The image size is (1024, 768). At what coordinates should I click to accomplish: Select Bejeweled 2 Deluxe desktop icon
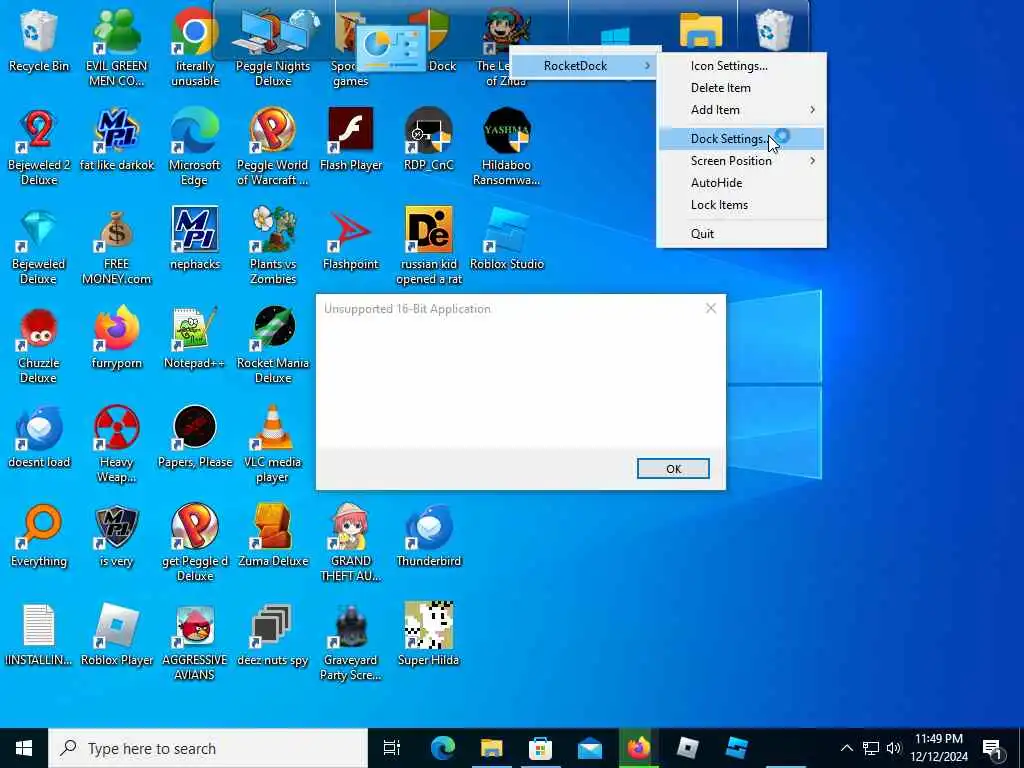pyautogui.click(x=39, y=147)
